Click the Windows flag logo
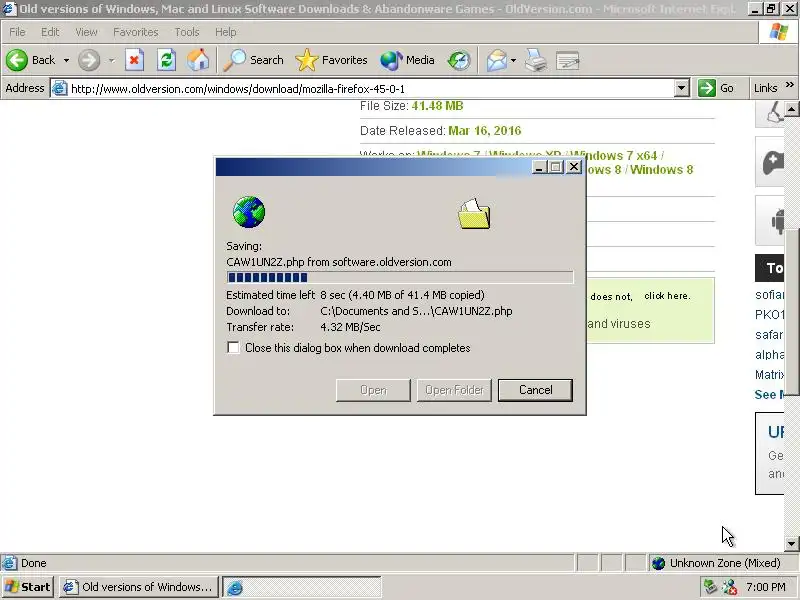 (779, 32)
